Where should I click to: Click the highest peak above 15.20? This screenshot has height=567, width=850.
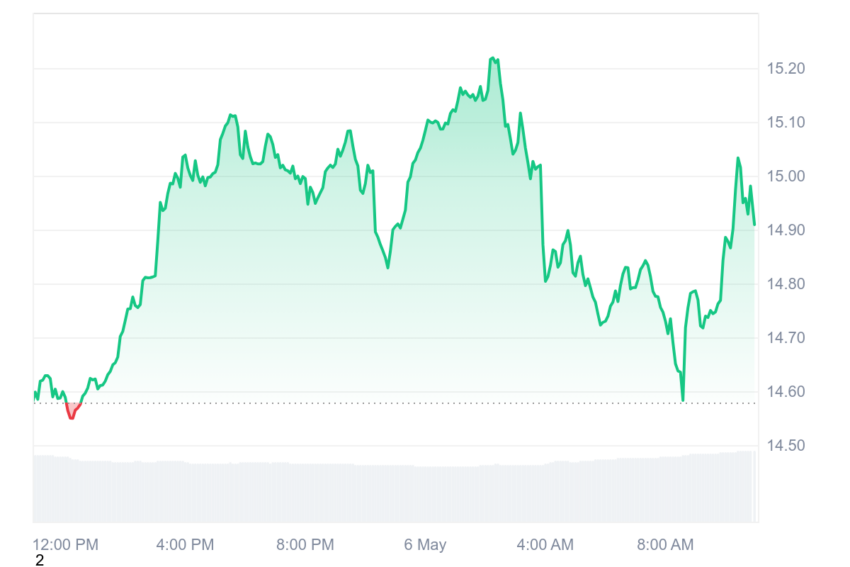tap(493, 58)
